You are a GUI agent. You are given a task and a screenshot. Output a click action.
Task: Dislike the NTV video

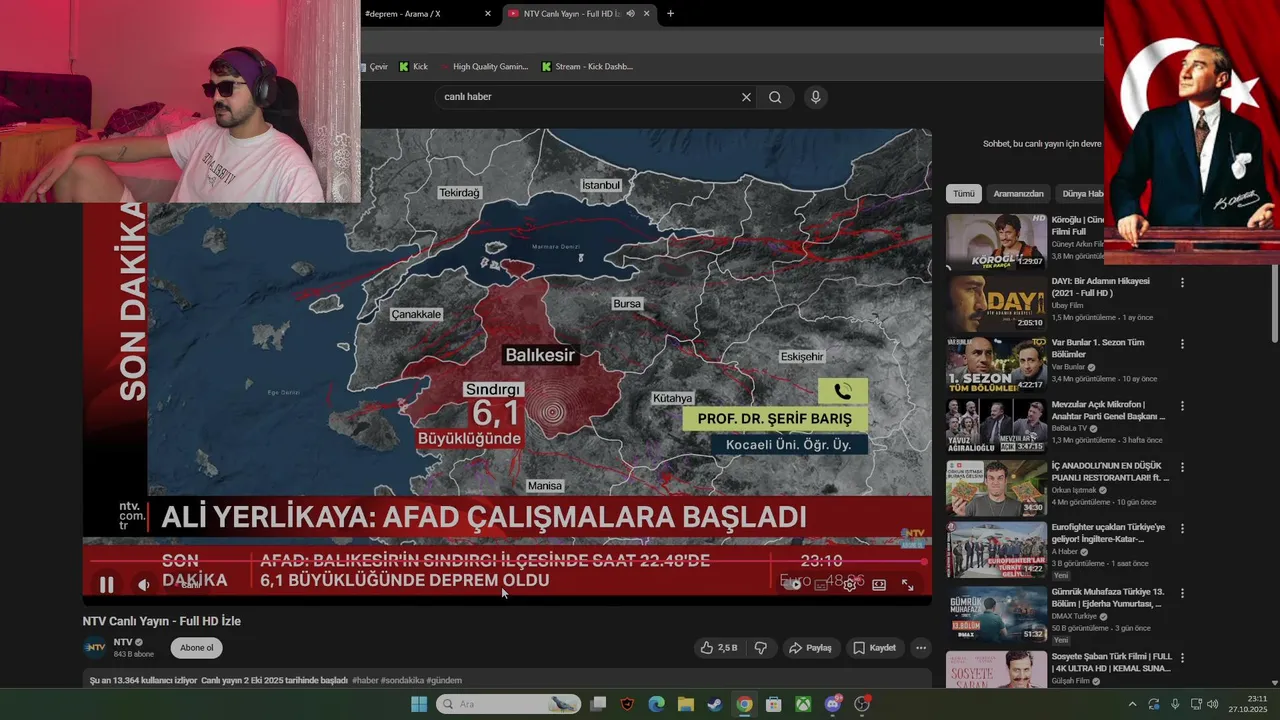tap(760, 648)
